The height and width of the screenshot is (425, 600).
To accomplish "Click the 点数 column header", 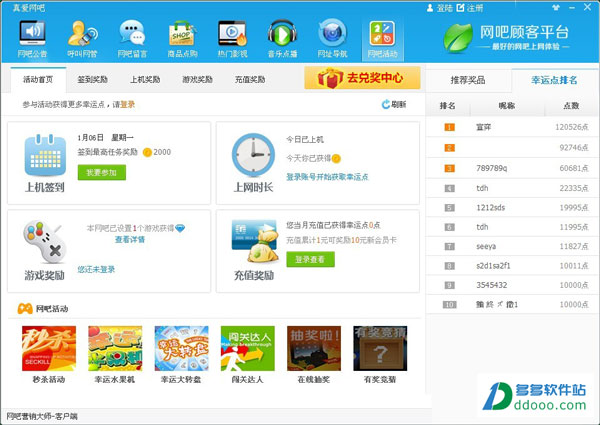I will 571,106.
